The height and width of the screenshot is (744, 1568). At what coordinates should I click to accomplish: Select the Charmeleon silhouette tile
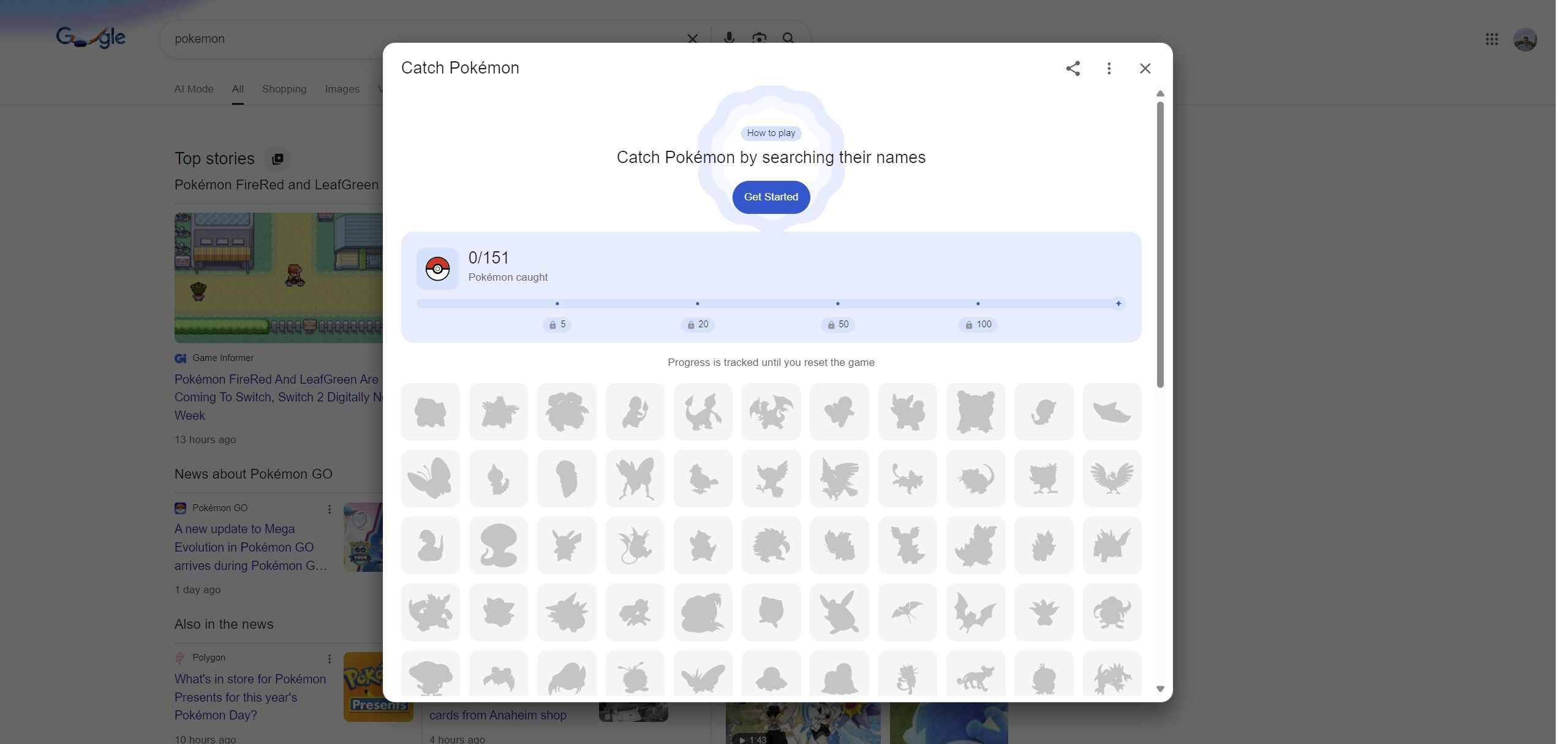click(x=703, y=412)
